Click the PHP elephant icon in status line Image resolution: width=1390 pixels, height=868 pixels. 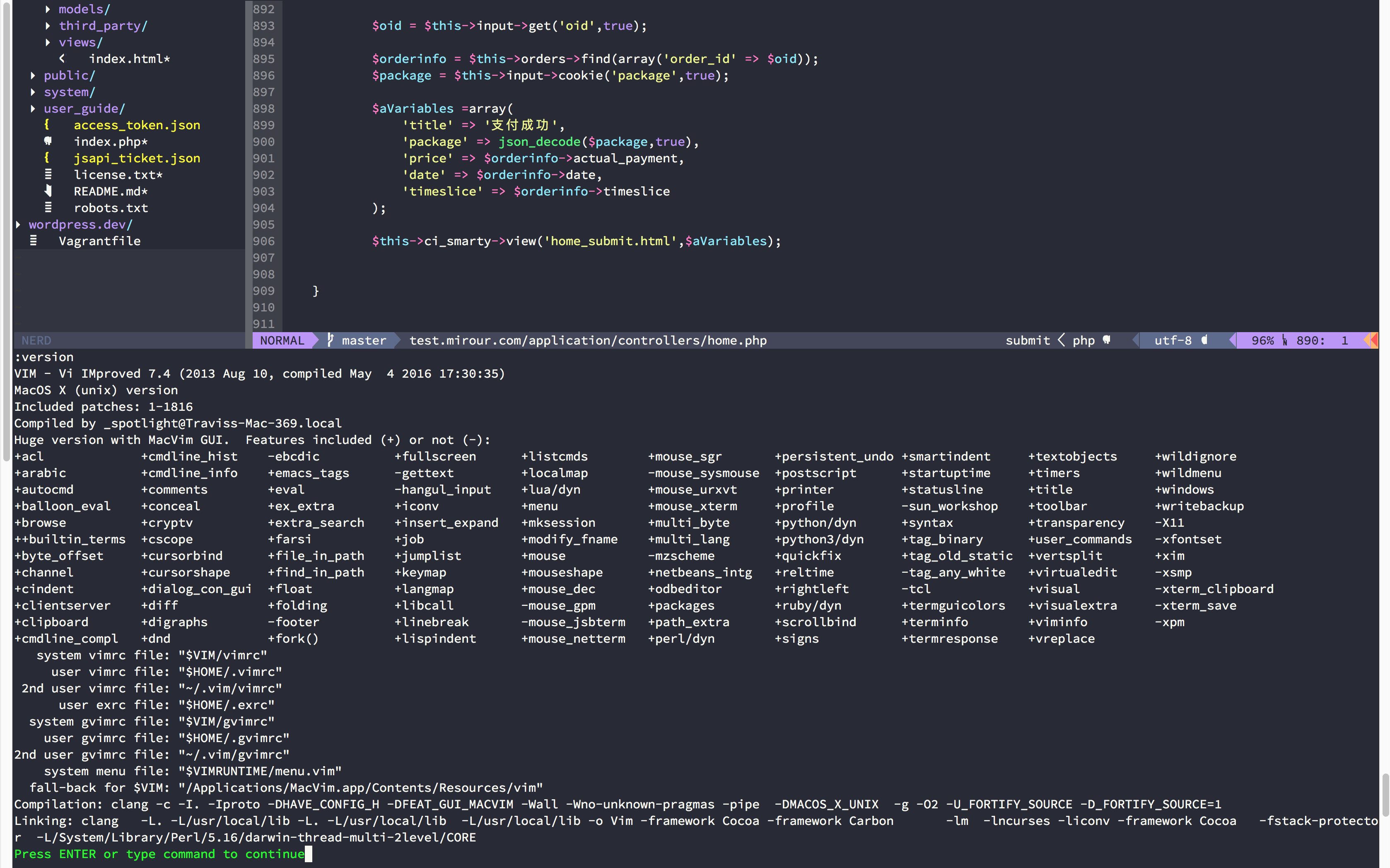tap(1106, 340)
